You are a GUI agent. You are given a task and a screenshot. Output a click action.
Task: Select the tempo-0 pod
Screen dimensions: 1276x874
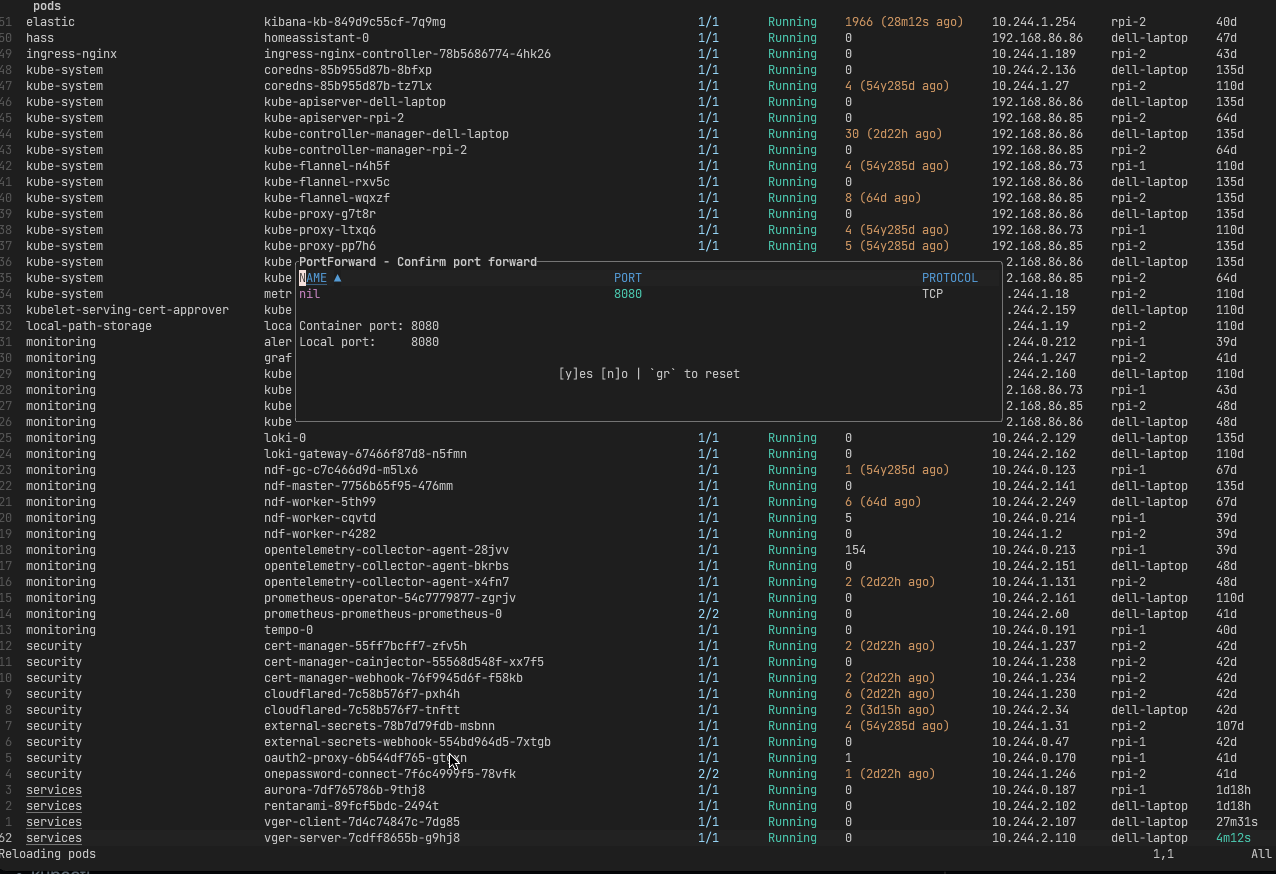click(288, 630)
